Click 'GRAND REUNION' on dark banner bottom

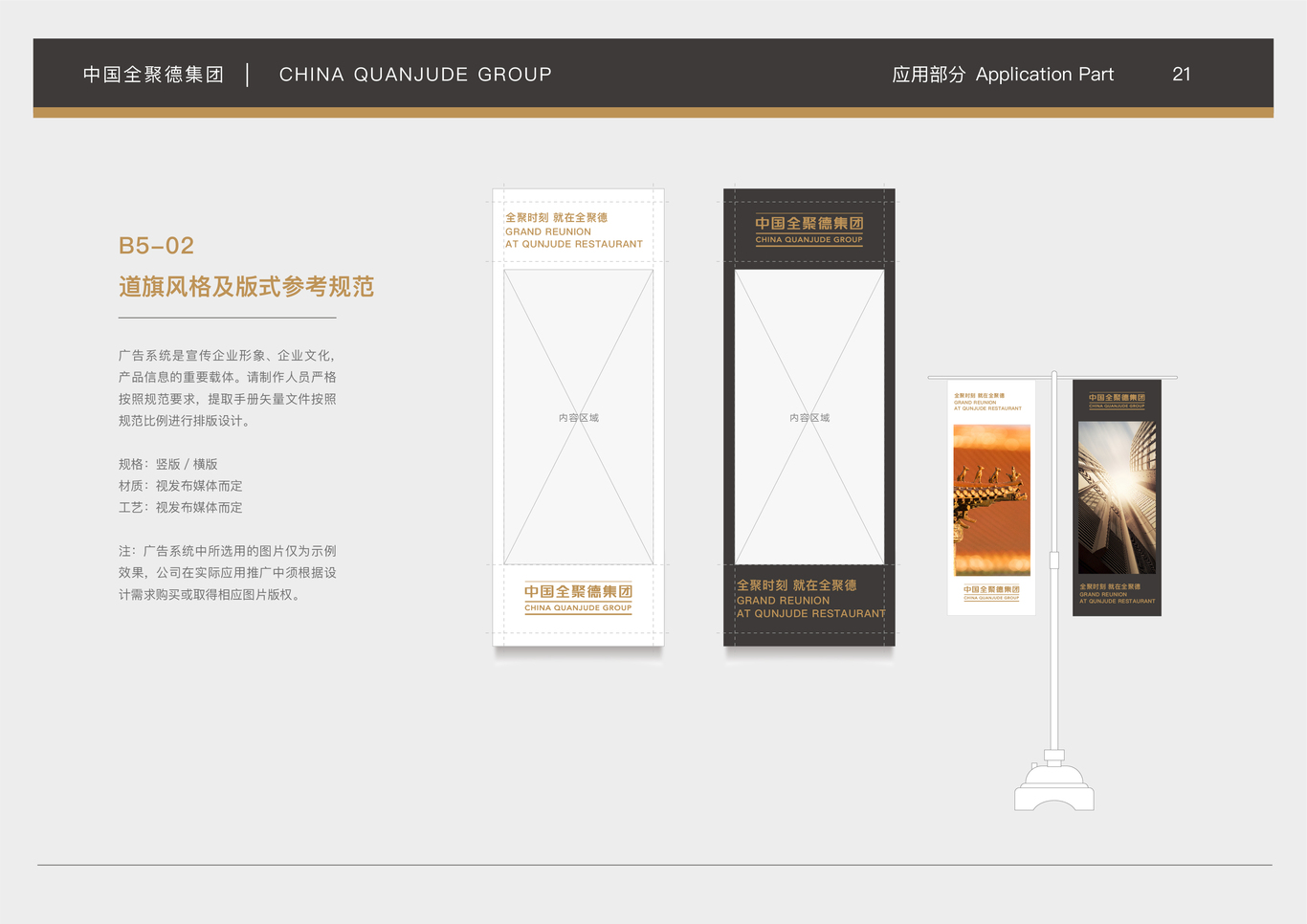(x=783, y=601)
